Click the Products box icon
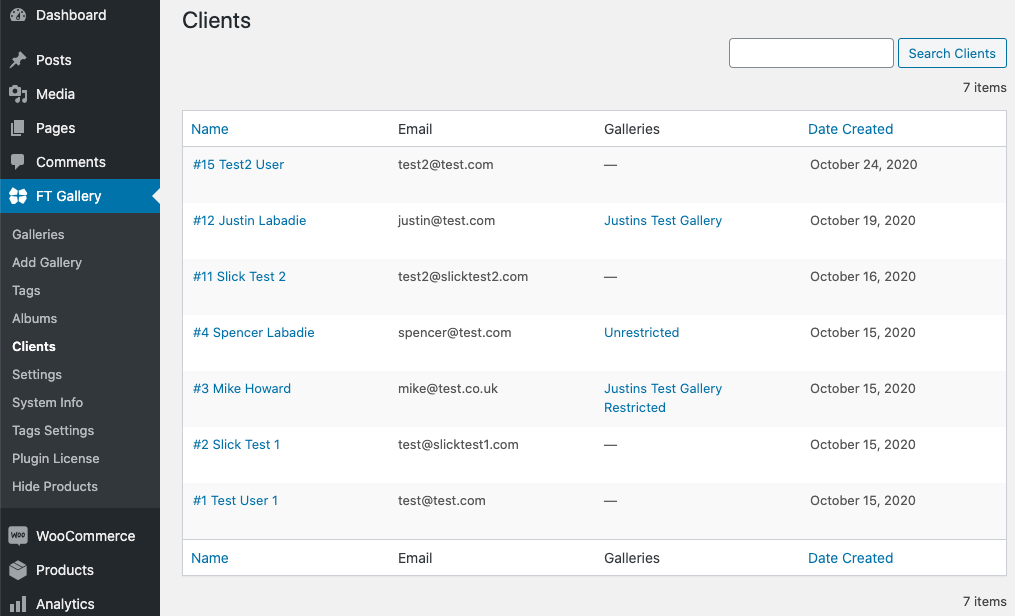 click(x=18, y=570)
